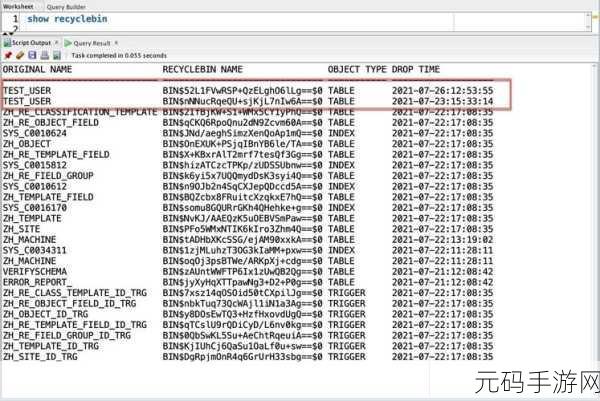Save the script output with the disk icon
Screen dimensions: 600x401
[x=32, y=55]
